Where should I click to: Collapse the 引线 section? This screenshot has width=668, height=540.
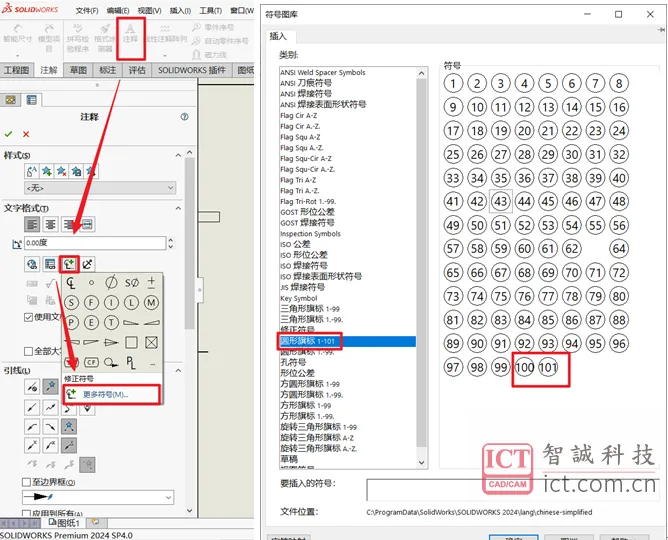click(178, 371)
